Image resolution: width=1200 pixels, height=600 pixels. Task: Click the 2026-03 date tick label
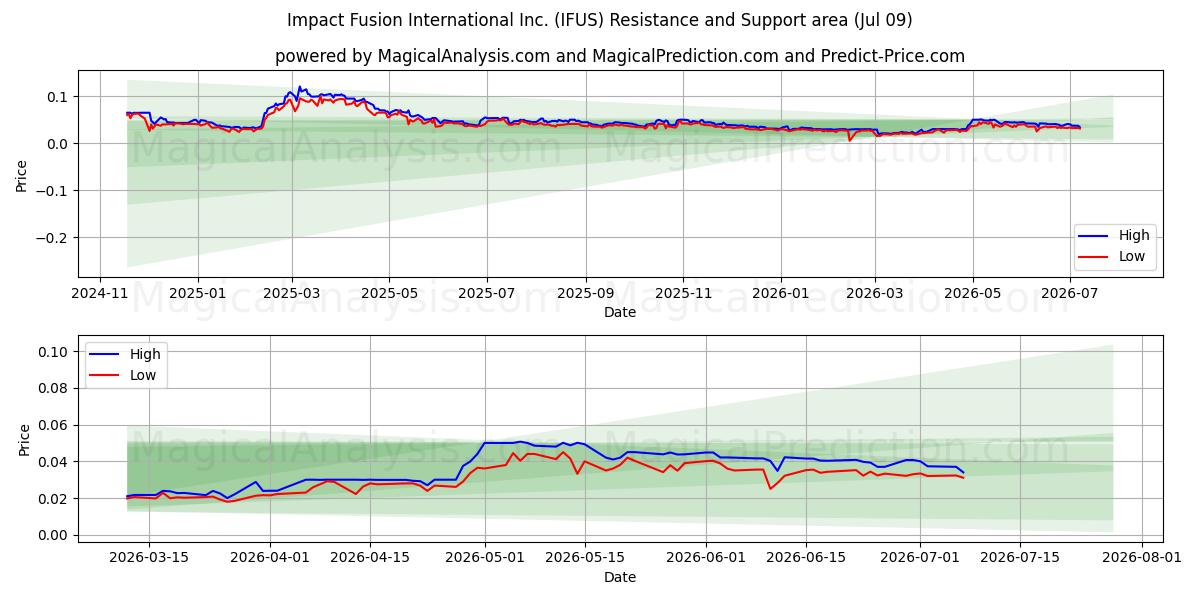click(x=875, y=294)
